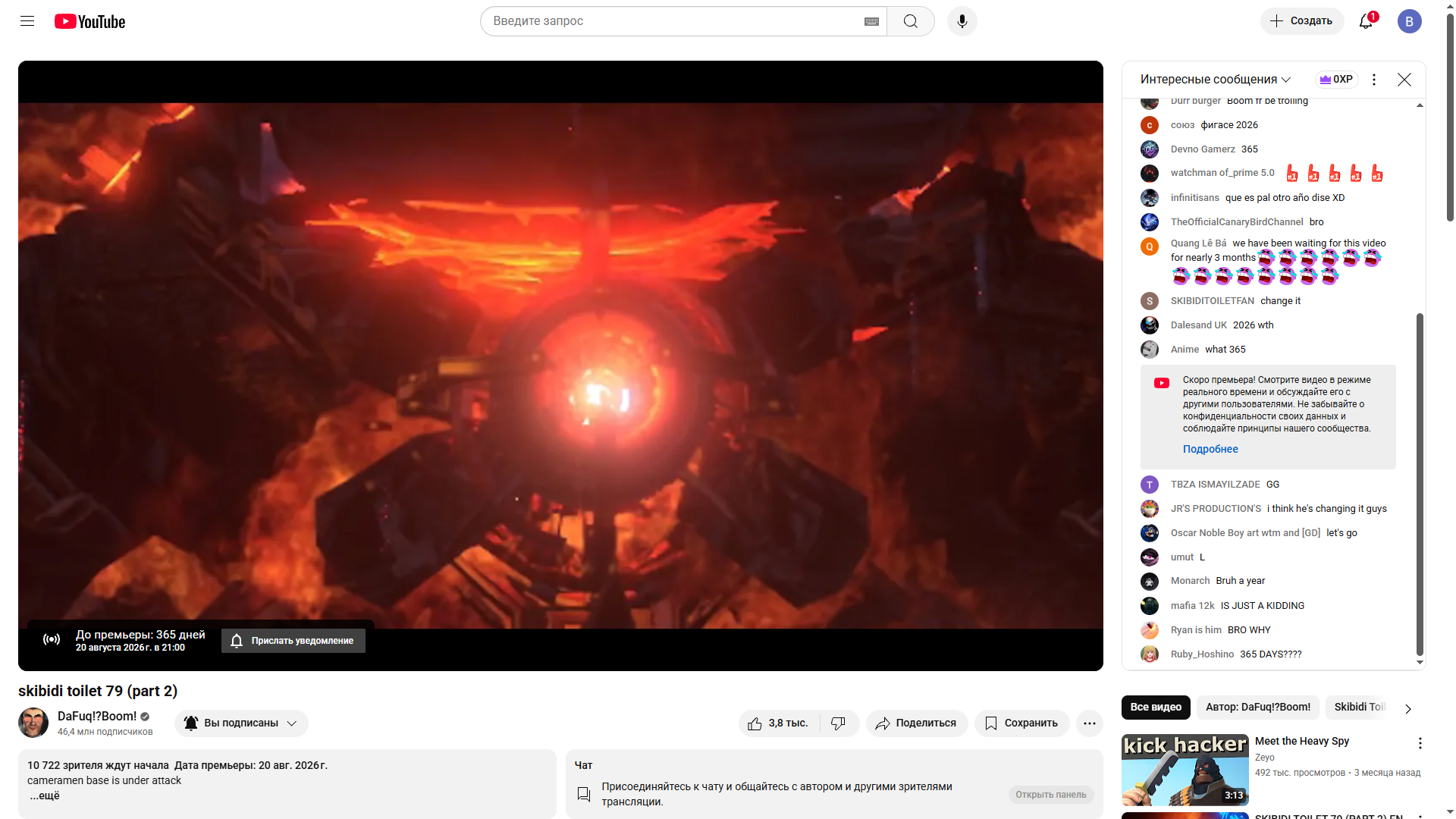The height and width of the screenshot is (819, 1456).
Task: Open the on-screen keyboard icon
Action: point(871,21)
